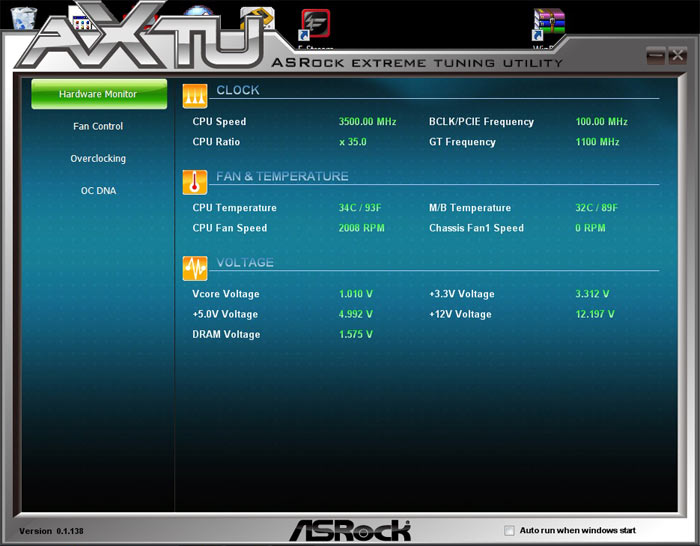Viewport: 700px width, 546px height.
Task: Open the WinRAR desktop shortcut icon
Action: [x=549, y=25]
